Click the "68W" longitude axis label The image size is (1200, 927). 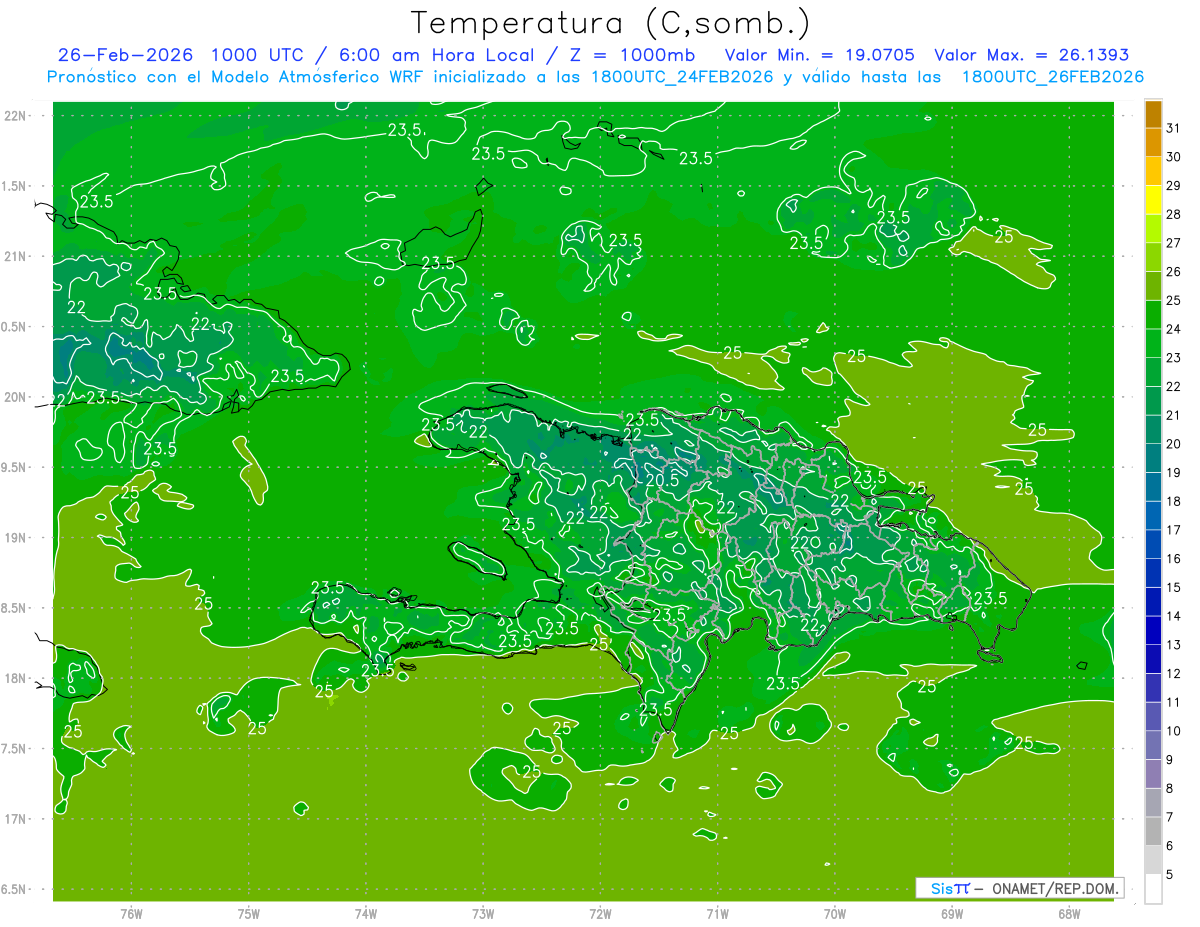tap(1069, 914)
